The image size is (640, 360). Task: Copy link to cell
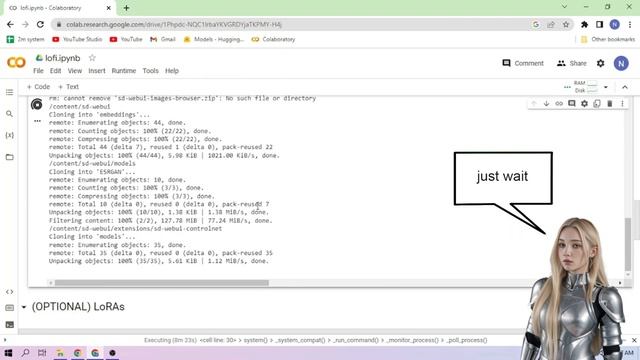click(559, 104)
